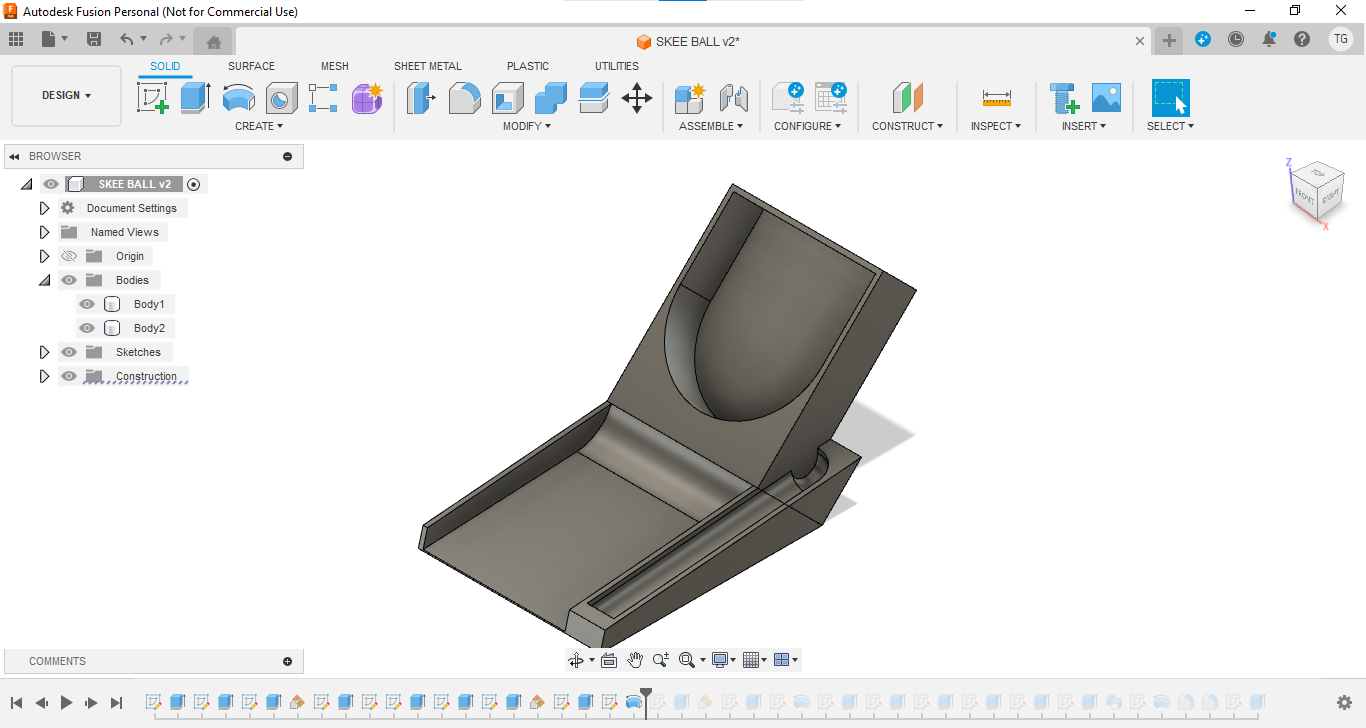Activate the SKEE BALL v2 radio button

point(194,184)
